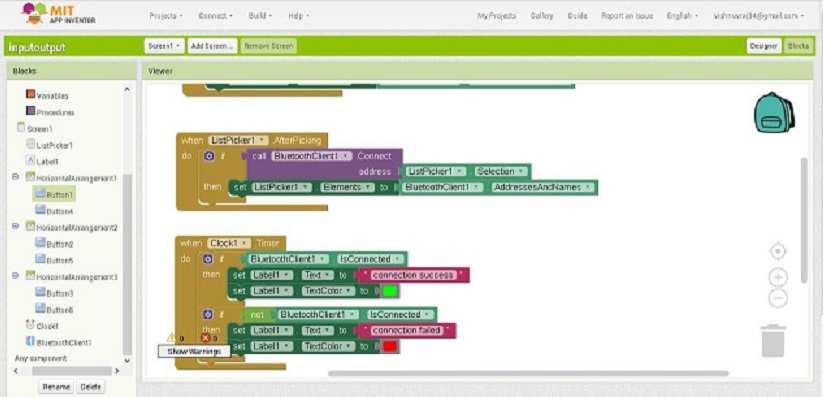Collapse the HorizontalArrangement3 tree node

click(16, 276)
